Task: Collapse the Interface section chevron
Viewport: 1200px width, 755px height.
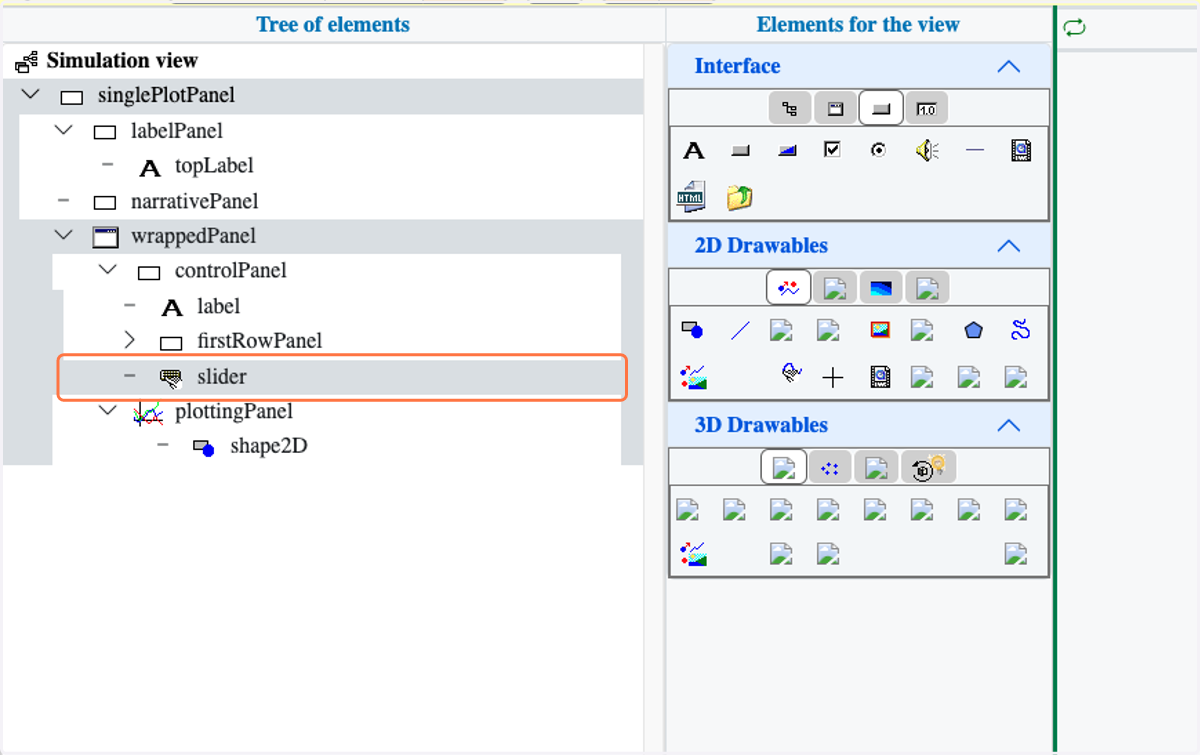Action: pos(1008,67)
